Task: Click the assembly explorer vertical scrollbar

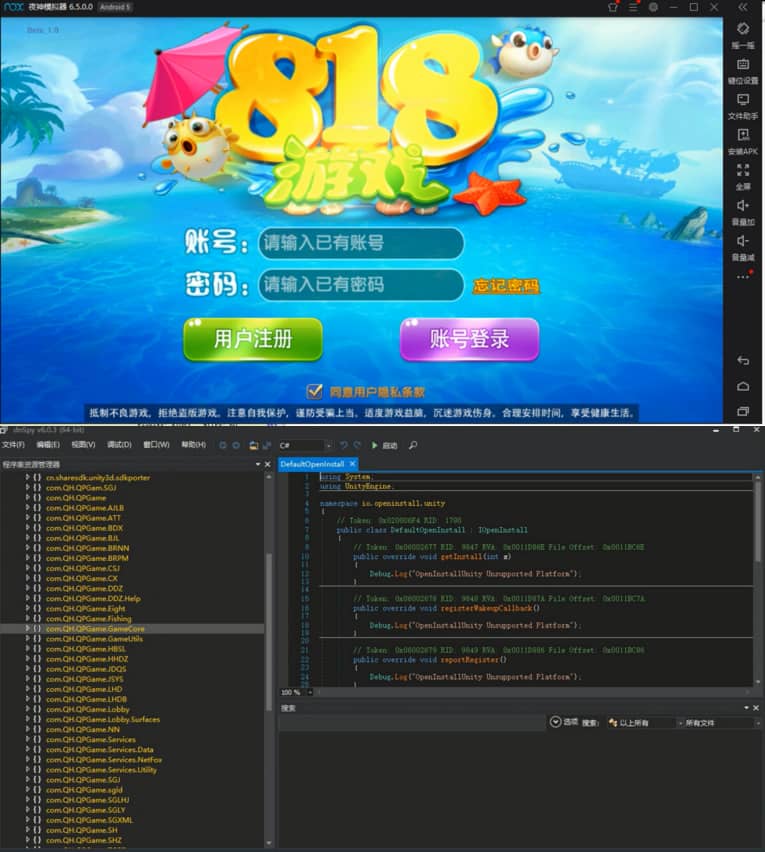Action: [268, 630]
